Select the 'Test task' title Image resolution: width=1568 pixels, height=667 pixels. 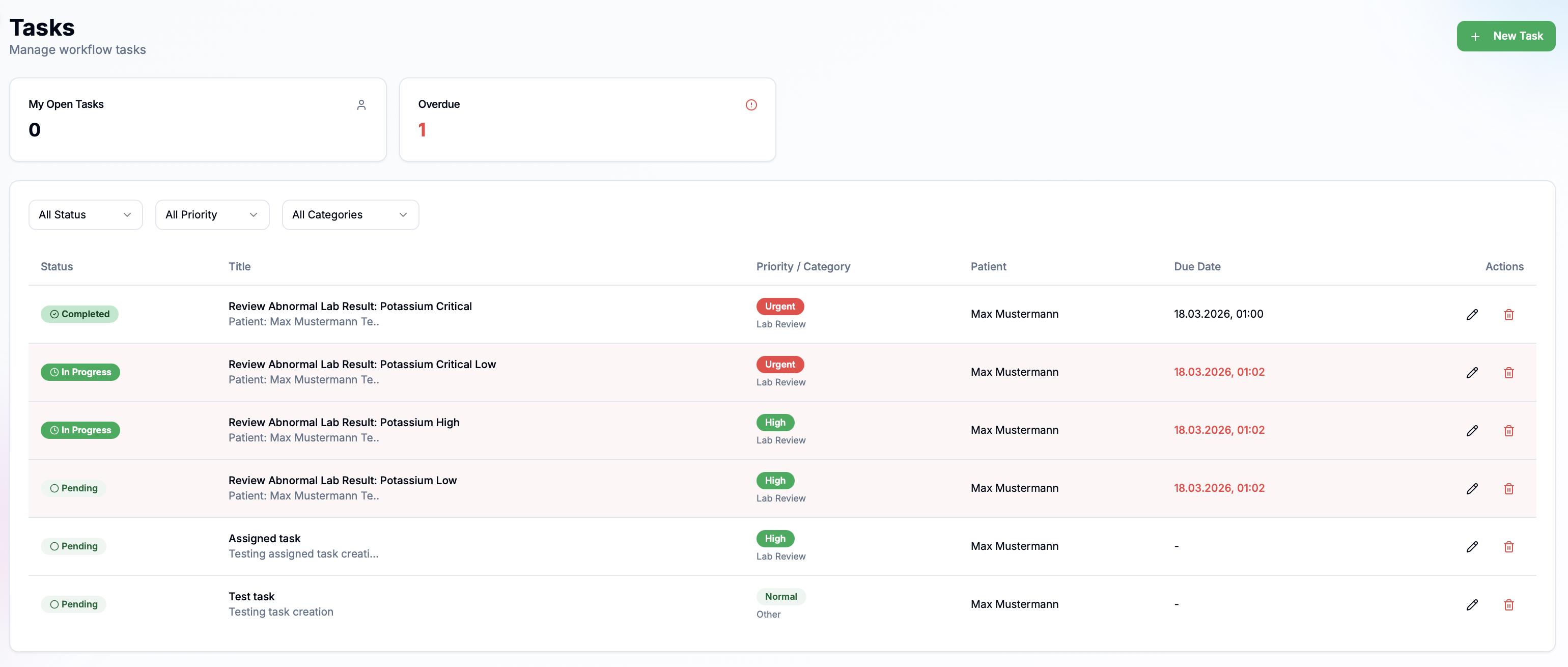coord(251,596)
